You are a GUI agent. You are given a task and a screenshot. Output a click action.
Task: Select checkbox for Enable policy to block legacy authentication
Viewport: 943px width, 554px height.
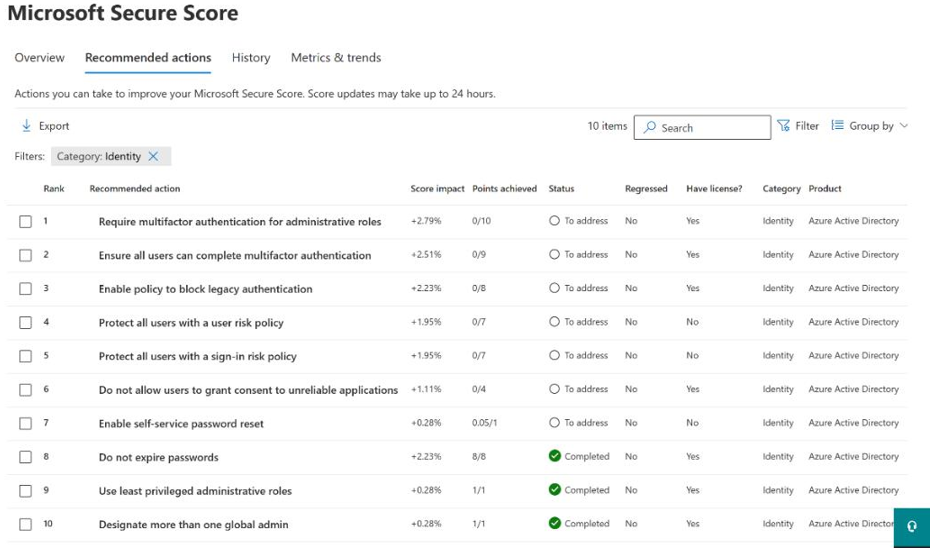click(x=25, y=289)
